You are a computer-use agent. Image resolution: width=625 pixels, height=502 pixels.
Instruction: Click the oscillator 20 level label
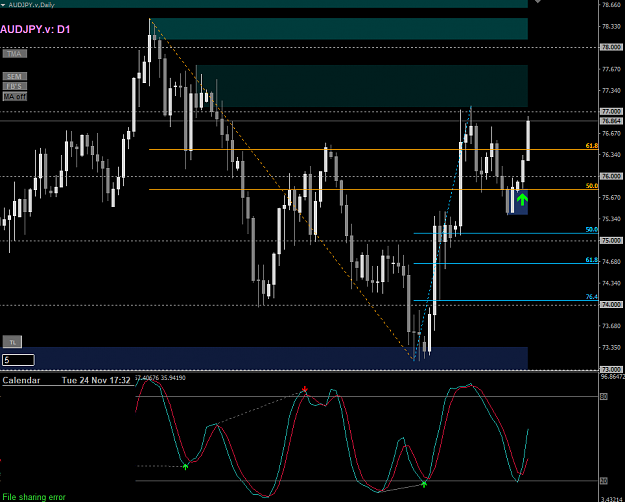pos(604,481)
